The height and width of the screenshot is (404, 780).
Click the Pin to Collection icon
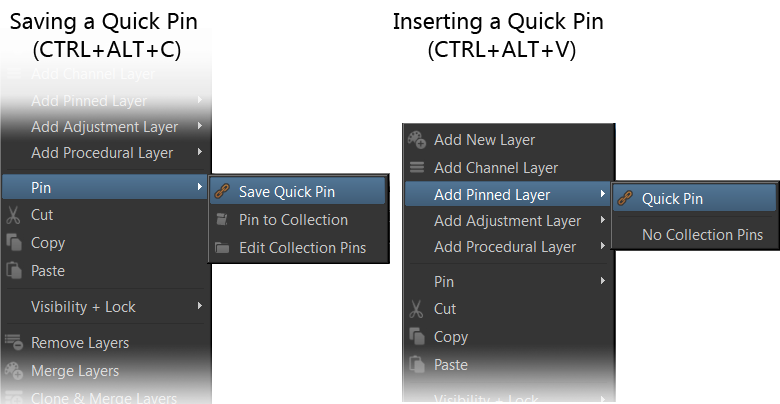pos(222,220)
